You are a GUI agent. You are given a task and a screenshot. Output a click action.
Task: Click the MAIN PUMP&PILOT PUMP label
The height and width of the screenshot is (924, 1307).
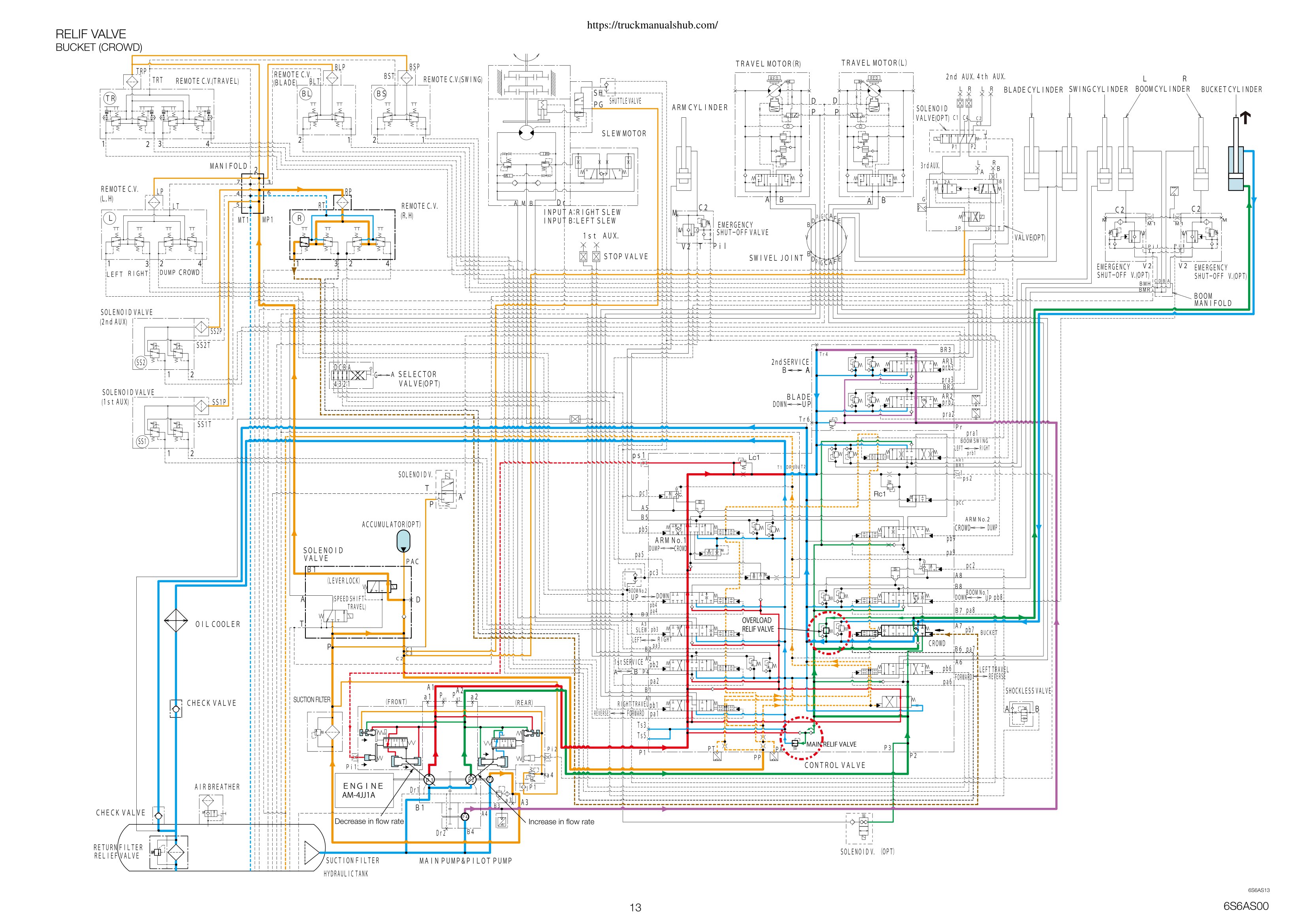466,861
